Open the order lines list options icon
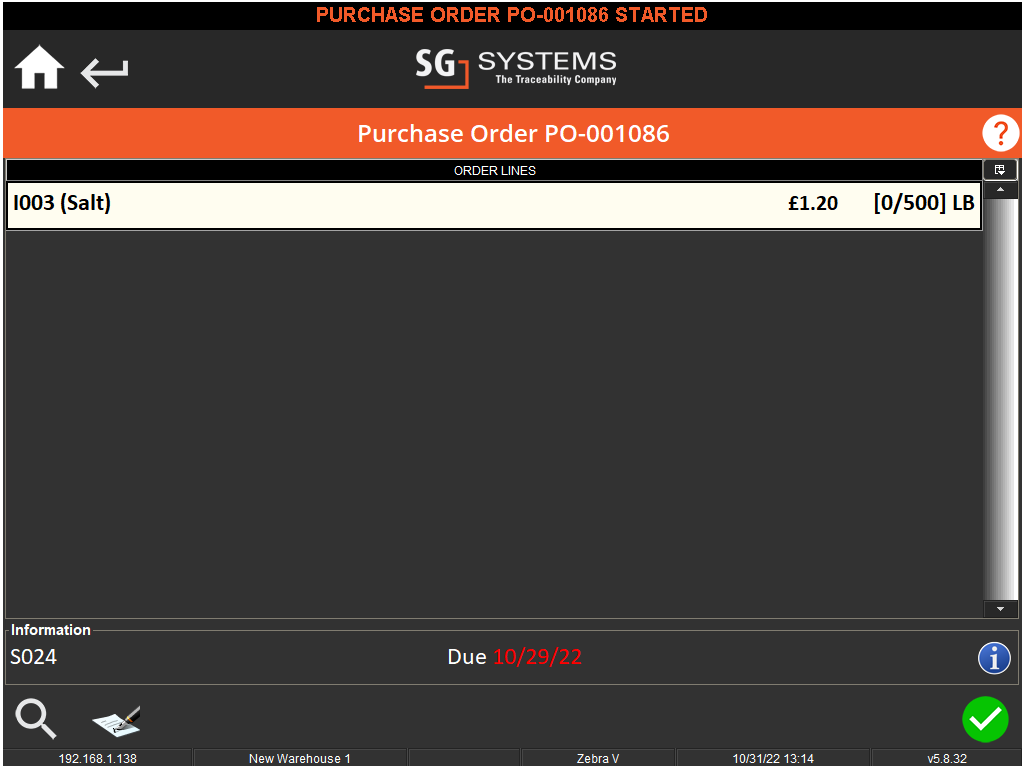Image resolution: width=1025 pixels, height=768 pixels. (x=1000, y=170)
